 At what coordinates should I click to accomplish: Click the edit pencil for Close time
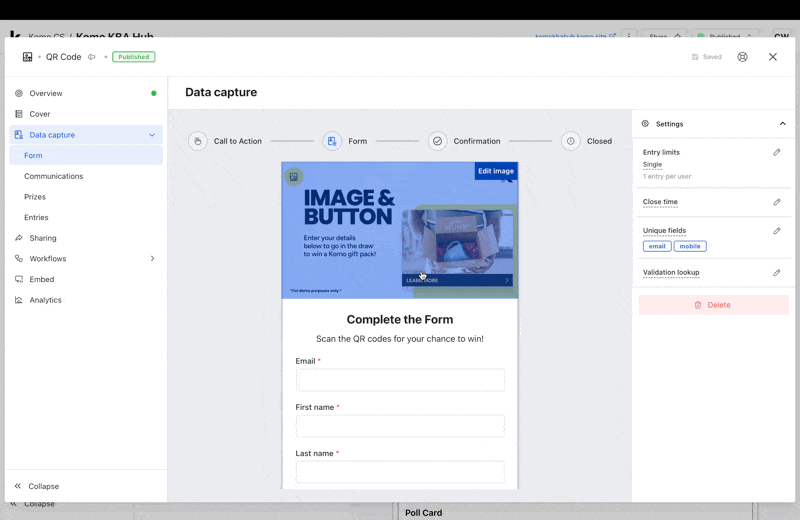click(x=777, y=202)
